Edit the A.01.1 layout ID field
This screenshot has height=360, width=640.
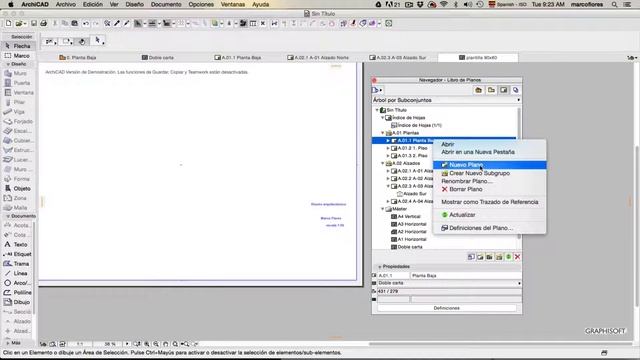coord(393,276)
